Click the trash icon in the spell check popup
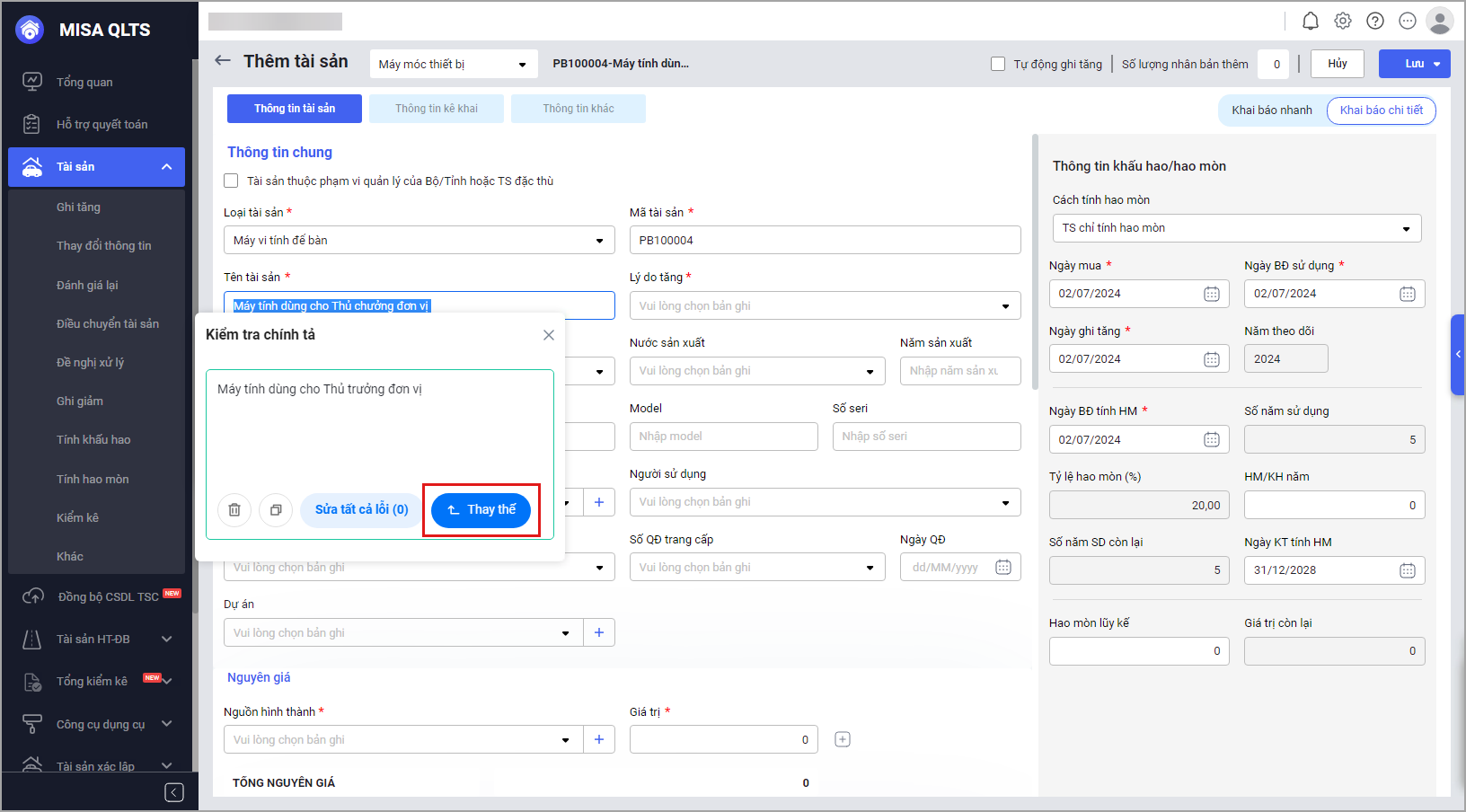The width and height of the screenshot is (1466, 812). coord(234,509)
